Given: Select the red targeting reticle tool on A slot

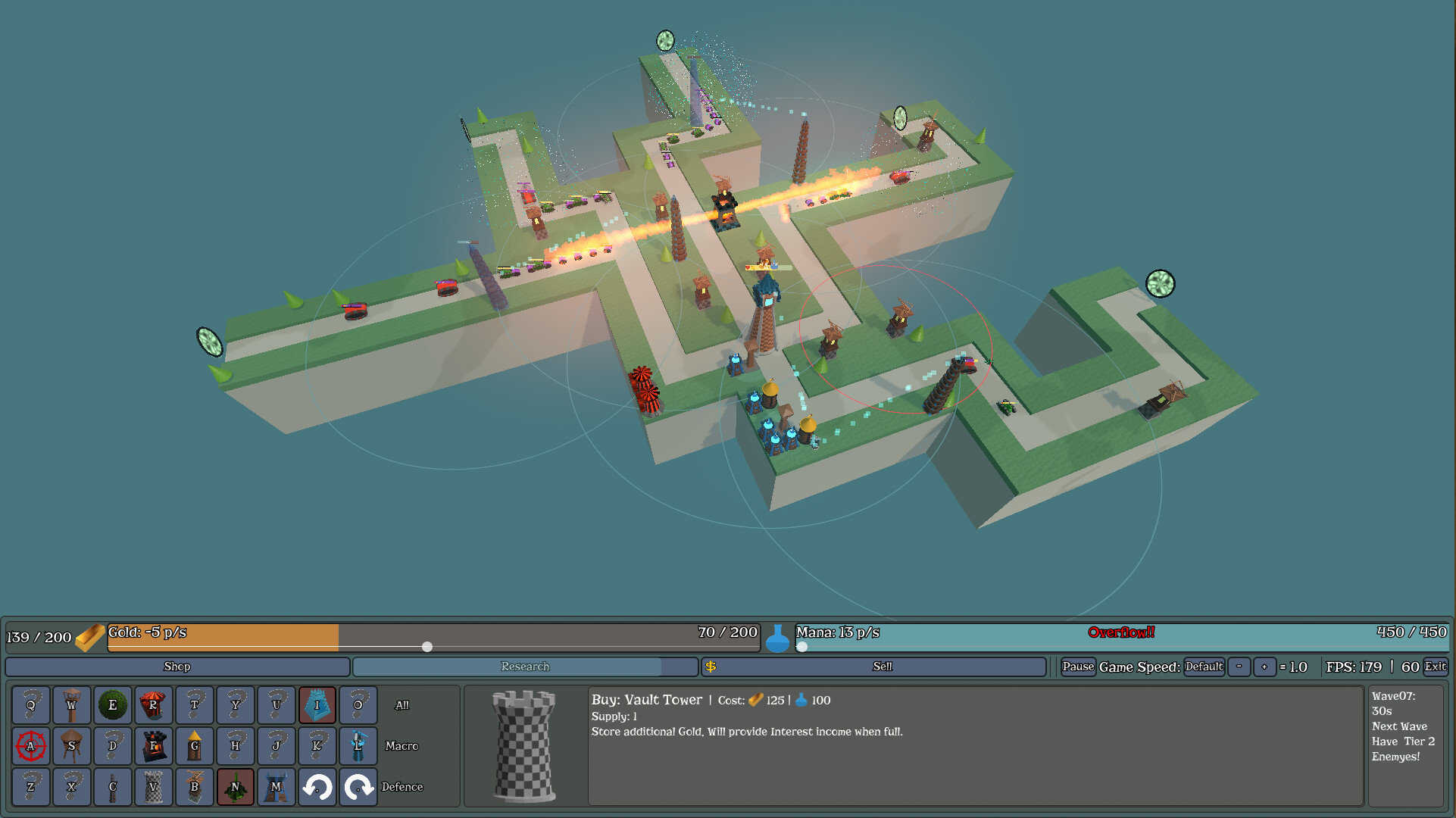Looking at the screenshot, I should (x=30, y=745).
